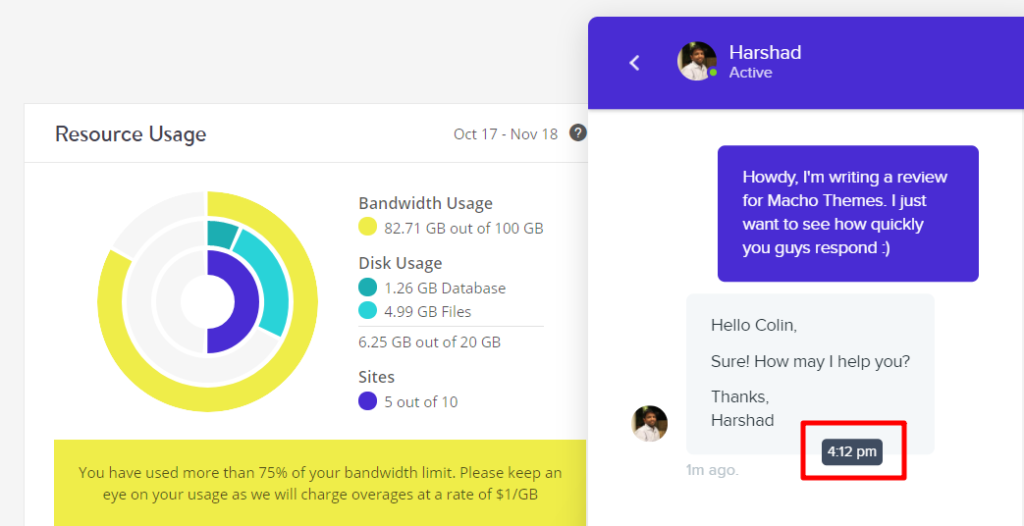Click the Harshad name in chat header
Image resolution: width=1024 pixels, height=526 pixels.
point(765,52)
